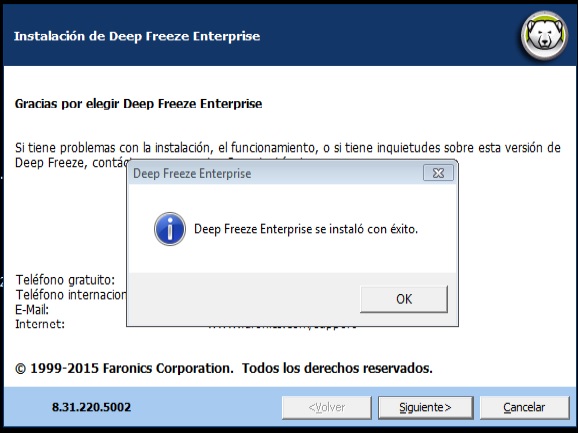Click the Todos los derechos reservados text
Image resolution: width=578 pixels, height=433 pixels.
[337, 368]
